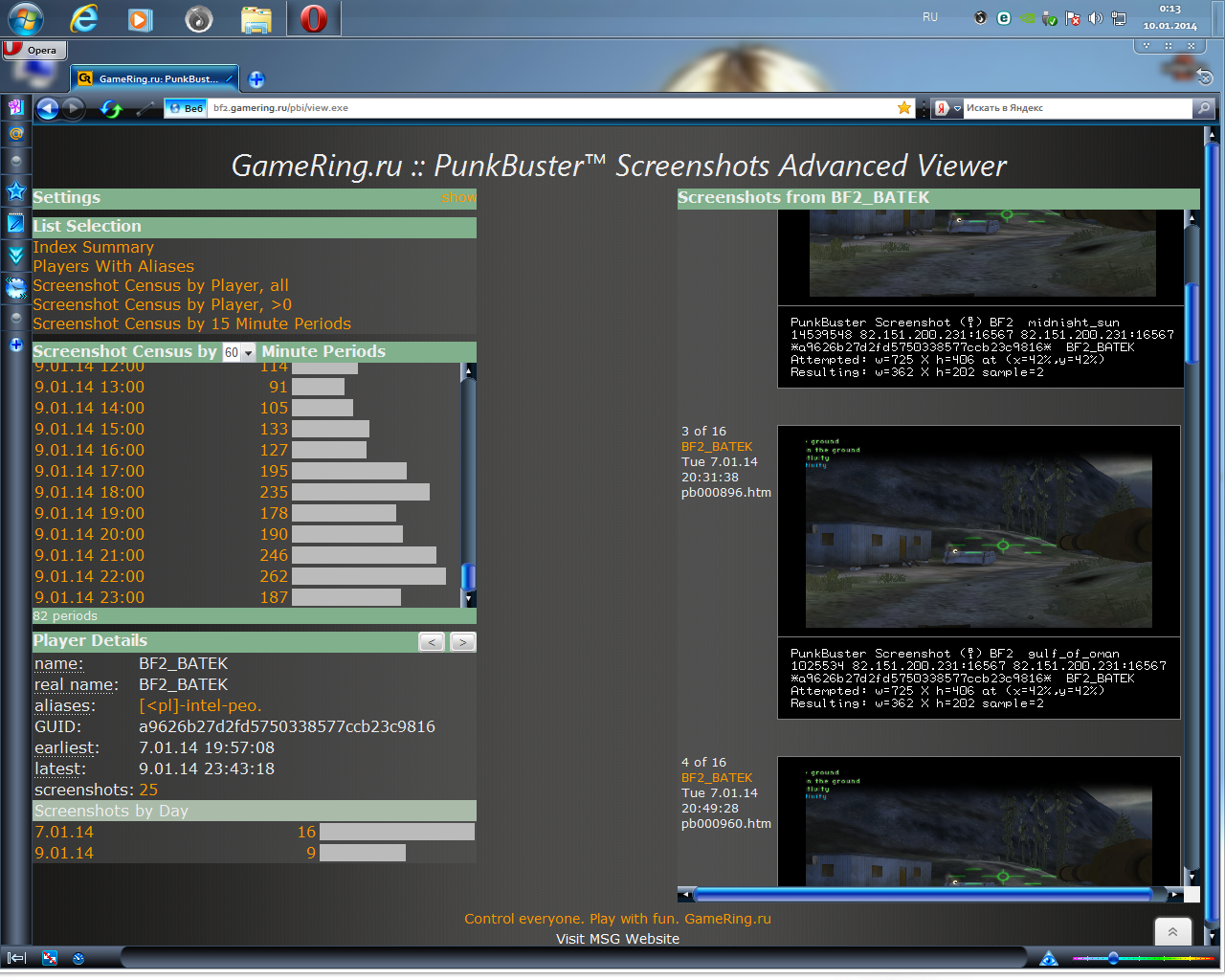Open Internet Explorer from the taskbar
1225x980 pixels.
pos(84,18)
